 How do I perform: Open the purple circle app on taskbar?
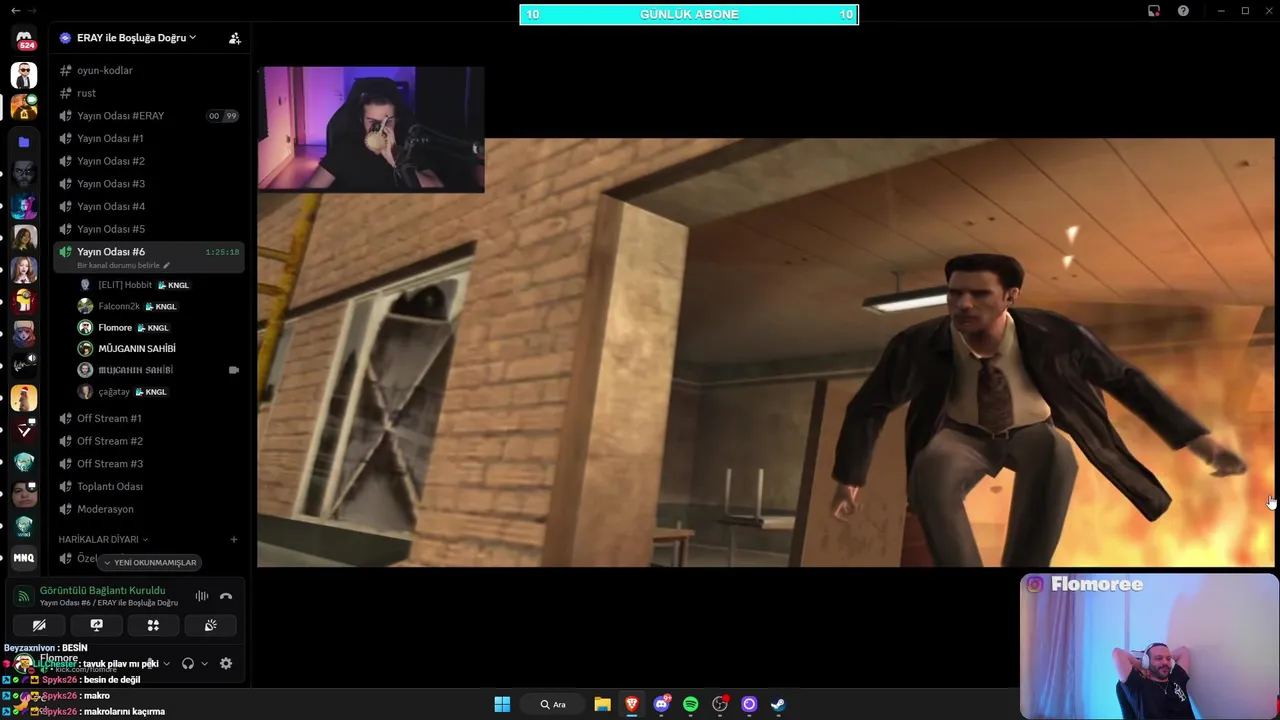[749, 704]
